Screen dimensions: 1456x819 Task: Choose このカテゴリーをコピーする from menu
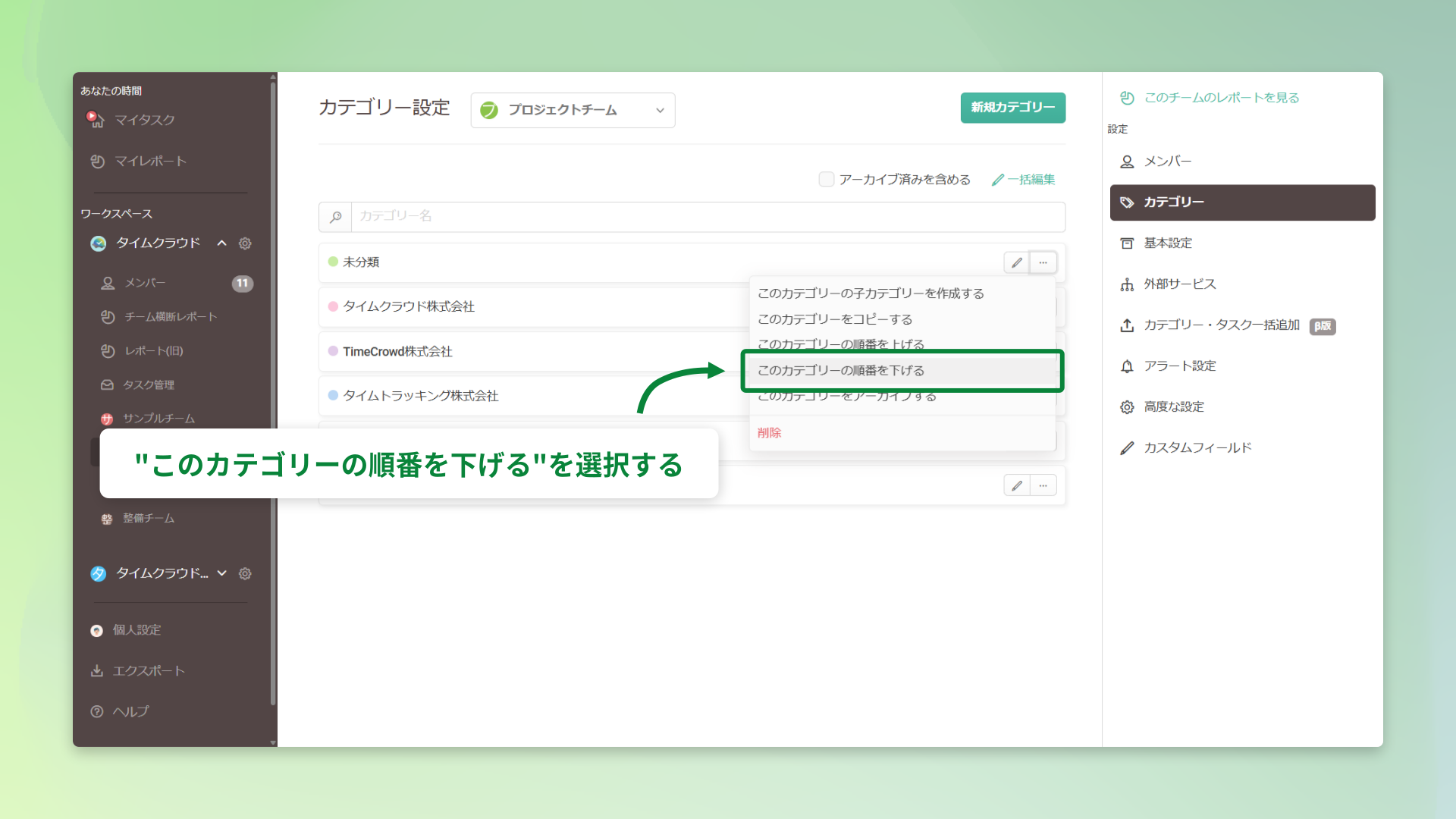click(x=835, y=319)
